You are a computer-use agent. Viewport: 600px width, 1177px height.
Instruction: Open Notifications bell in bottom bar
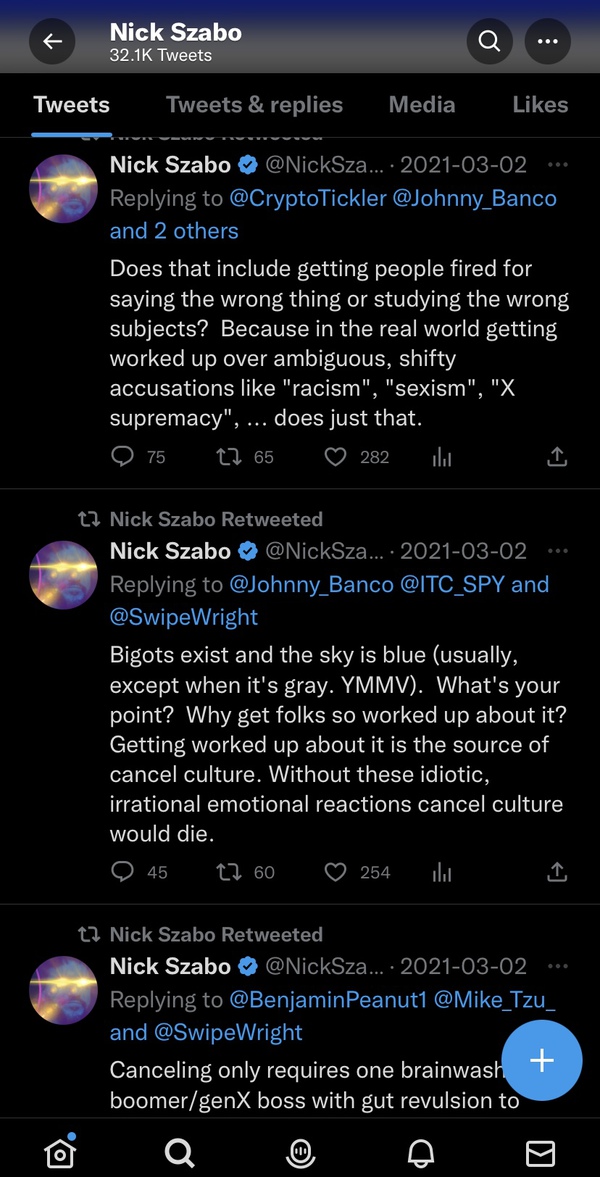point(421,1153)
